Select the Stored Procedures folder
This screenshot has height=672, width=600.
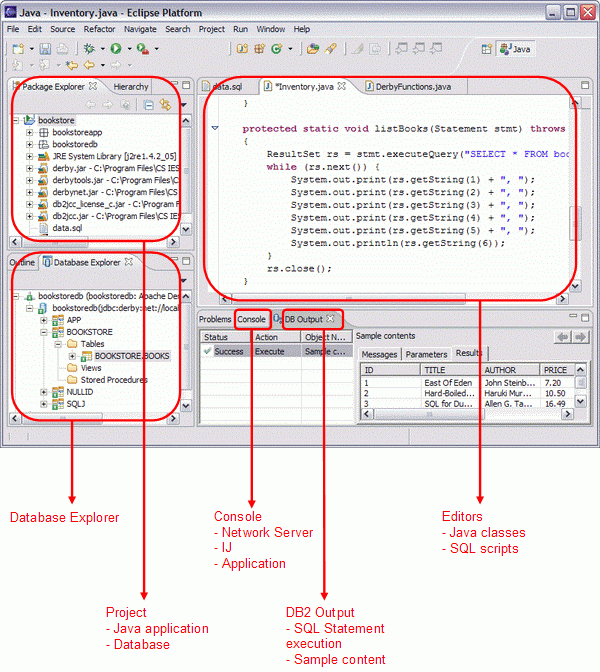pyautogui.click(x=108, y=380)
